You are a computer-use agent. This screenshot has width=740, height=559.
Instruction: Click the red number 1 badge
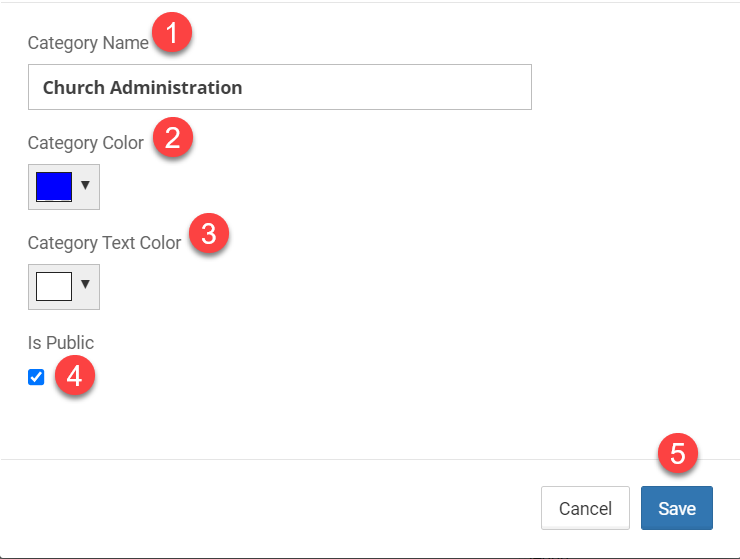(172, 35)
